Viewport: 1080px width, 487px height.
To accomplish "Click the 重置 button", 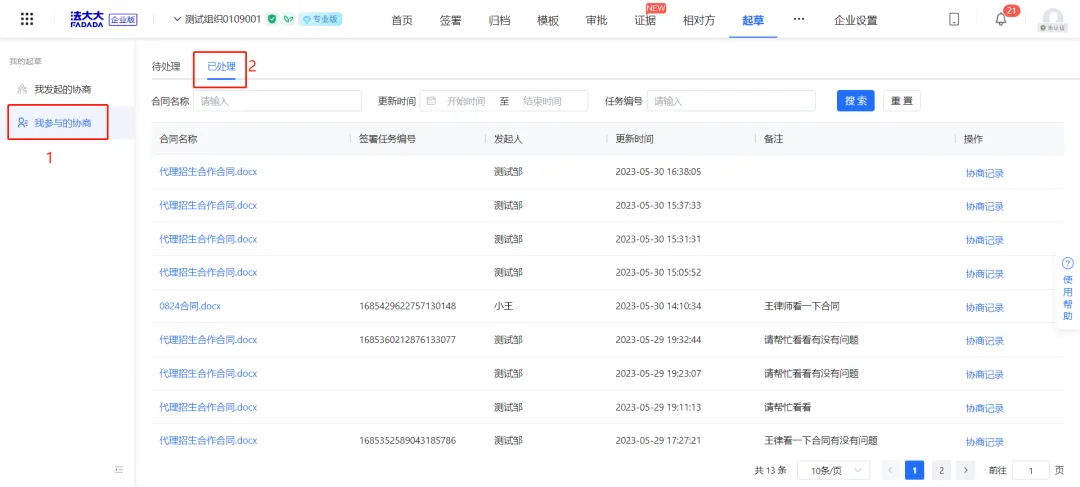I will [901, 101].
